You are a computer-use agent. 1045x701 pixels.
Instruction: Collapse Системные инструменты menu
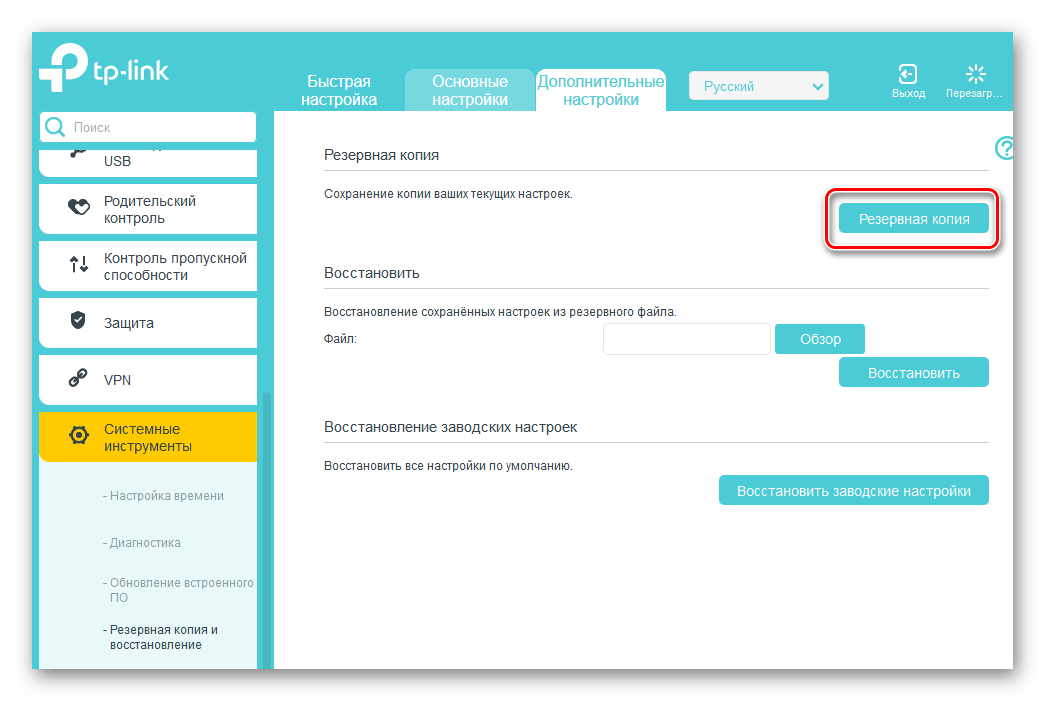click(x=148, y=437)
